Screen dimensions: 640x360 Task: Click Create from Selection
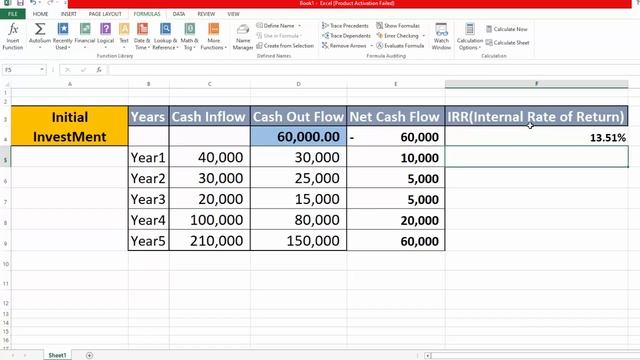[x=285, y=46]
